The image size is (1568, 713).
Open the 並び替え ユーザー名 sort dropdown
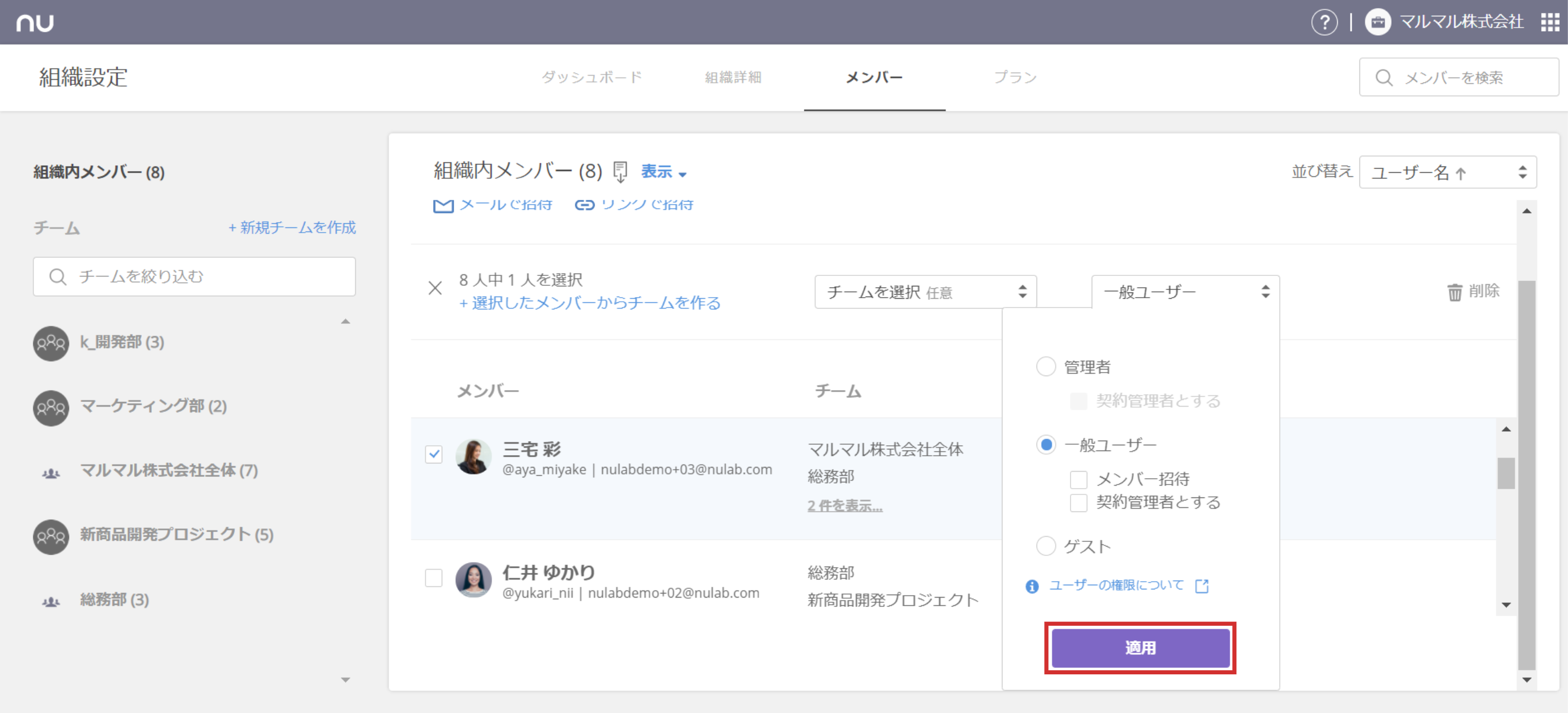point(1447,172)
